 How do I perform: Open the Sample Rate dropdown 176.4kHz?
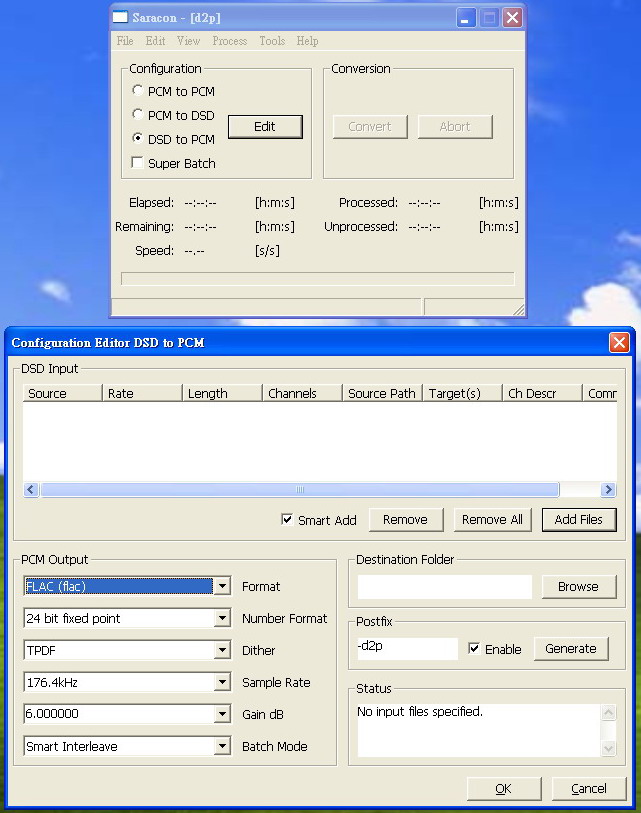(x=222, y=682)
